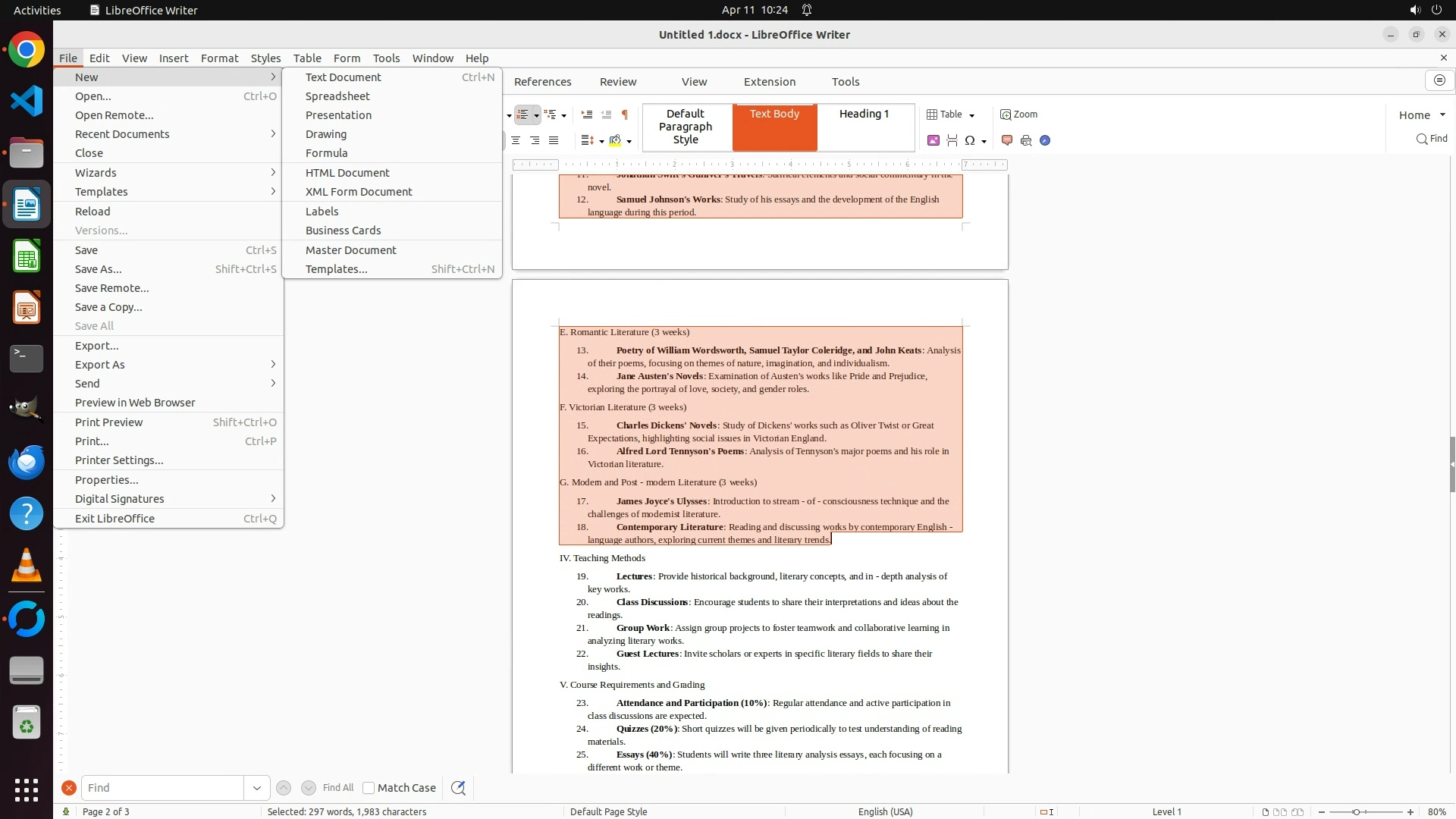Open the Navigator compass icon
The width and height of the screenshot is (1456, 819).
(1045, 140)
